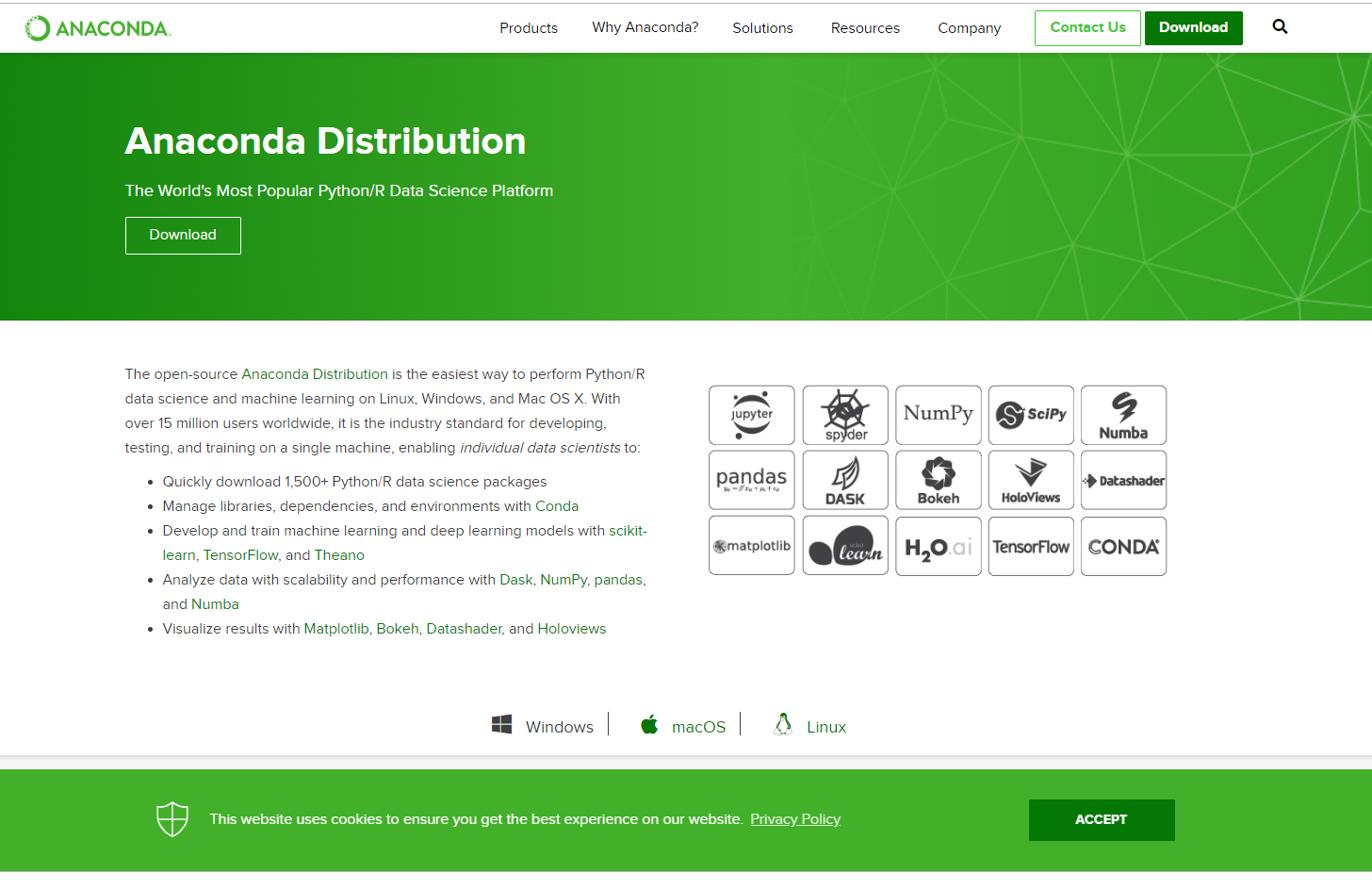Viewport: 1372px width, 890px height.
Task: Open the Company menu
Action: click(x=970, y=28)
